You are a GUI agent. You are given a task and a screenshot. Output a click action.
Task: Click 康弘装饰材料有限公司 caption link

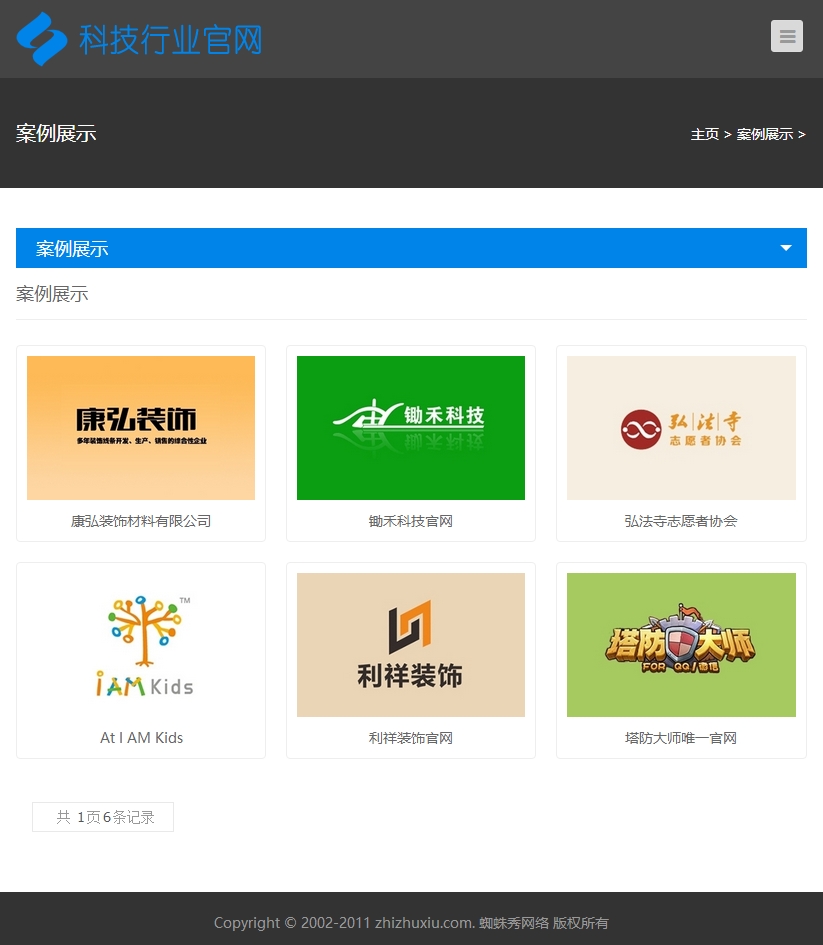tap(141, 521)
